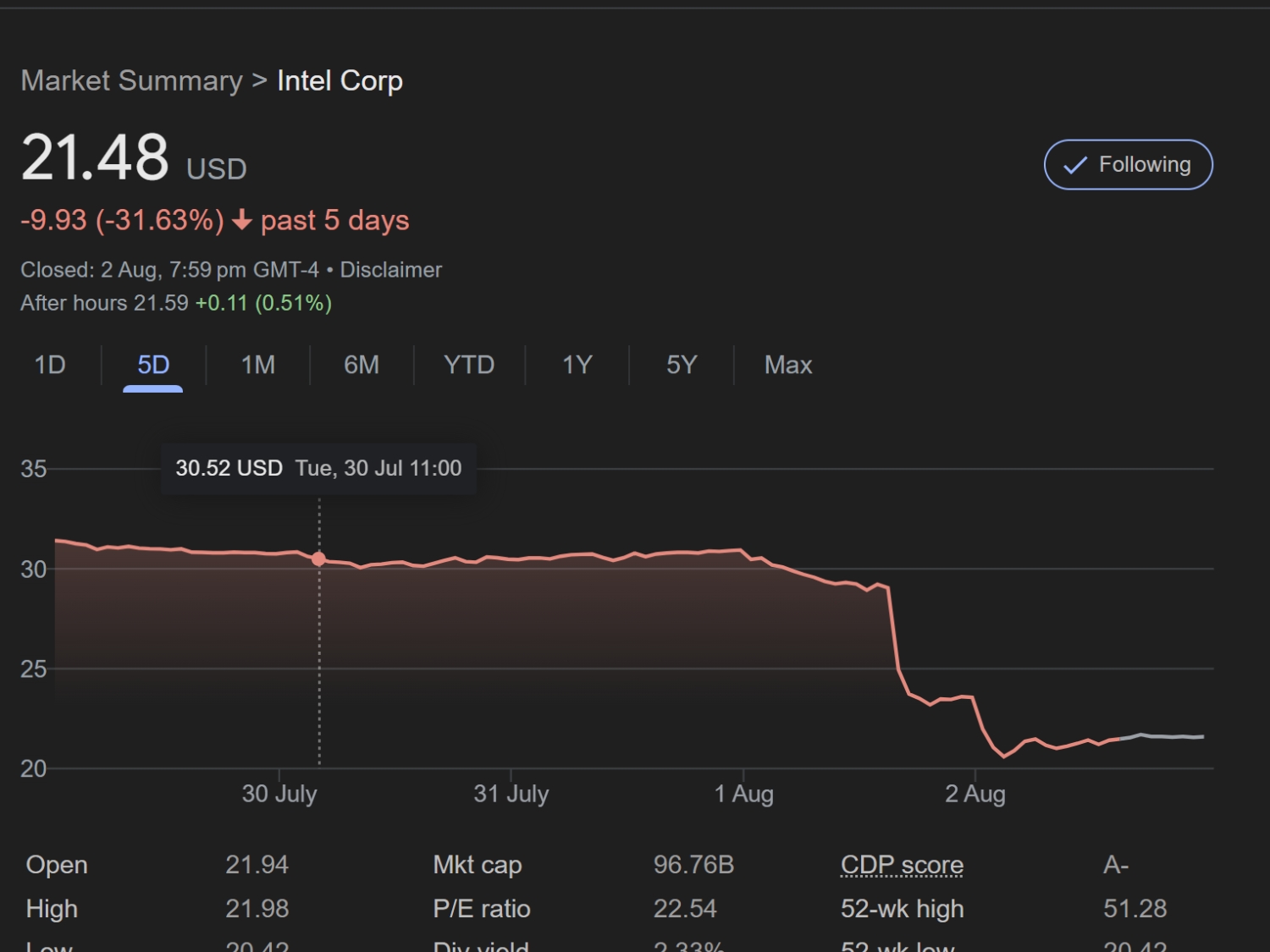Click the P/E ratio value 22.54
Viewport: 1270px width, 952px height.
tap(686, 908)
